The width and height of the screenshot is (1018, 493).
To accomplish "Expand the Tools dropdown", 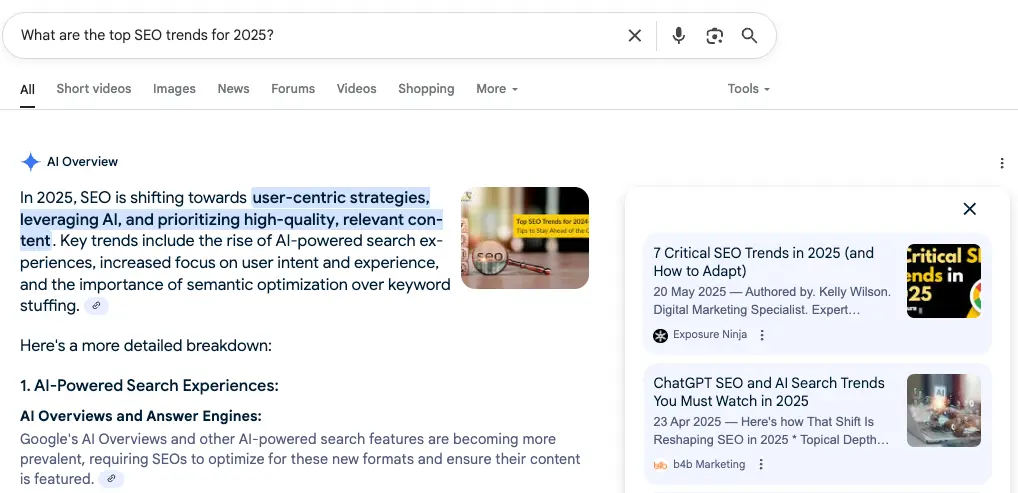I will coord(749,88).
